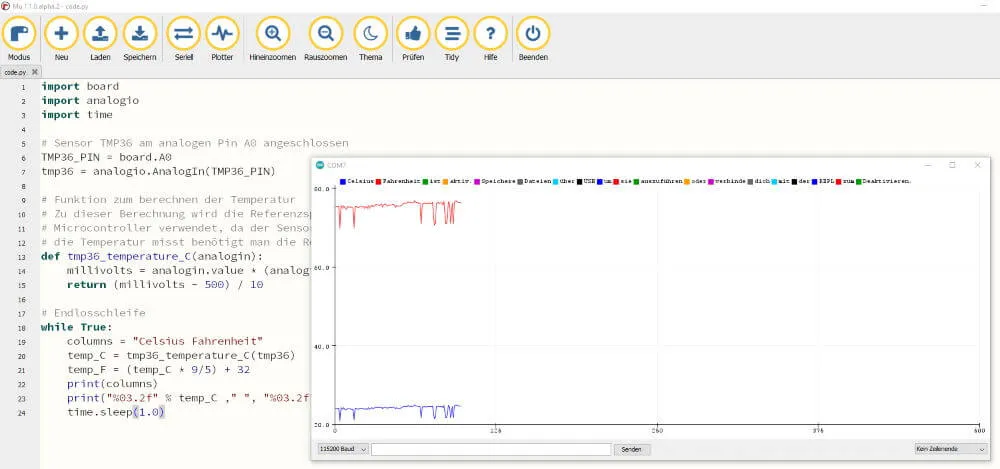This screenshot has width=1000, height=469.
Task: Expand the 115200 Baud rate dropdown
Action: pos(342,450)
